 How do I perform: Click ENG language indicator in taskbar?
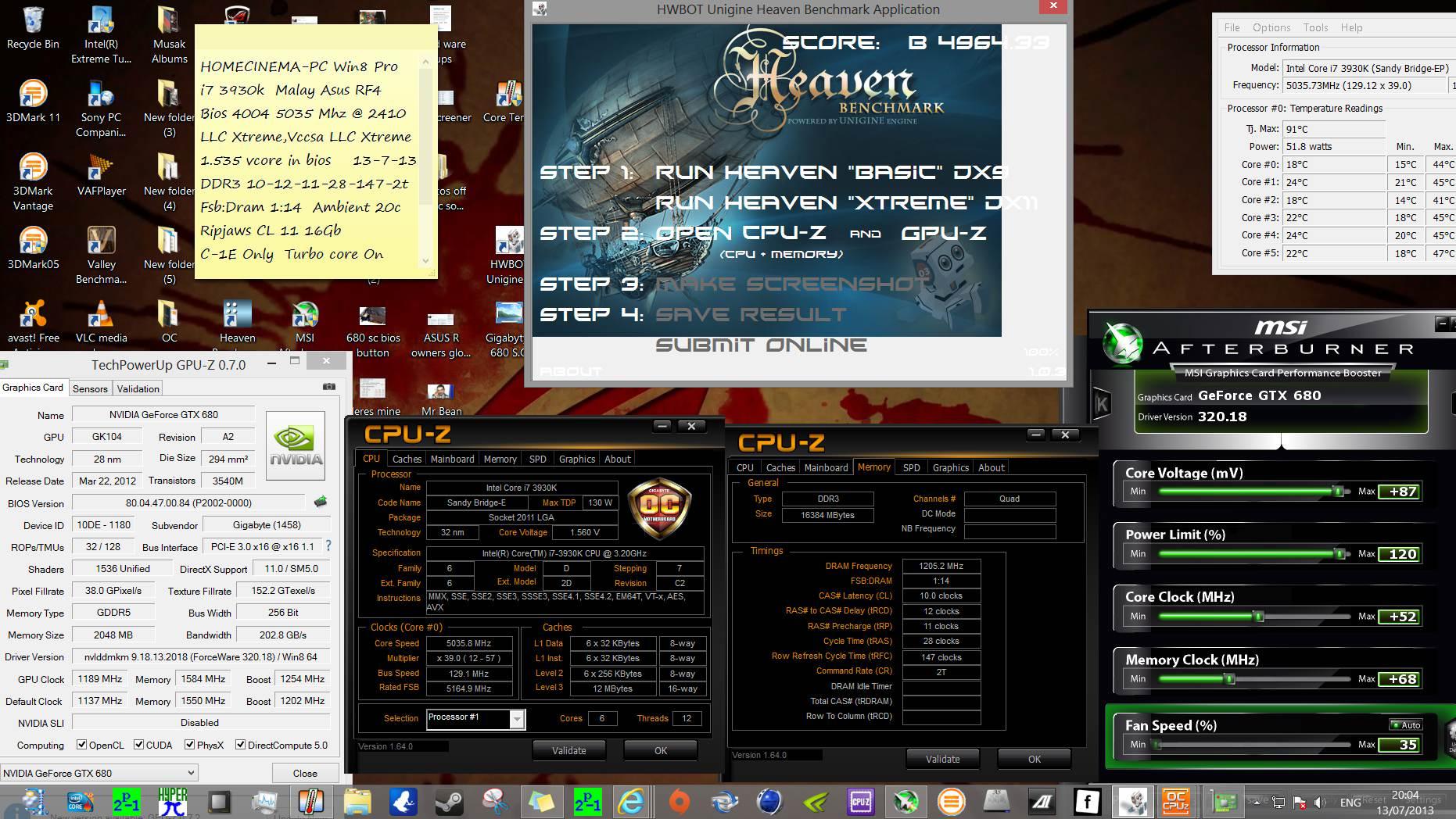(1350, 802)
